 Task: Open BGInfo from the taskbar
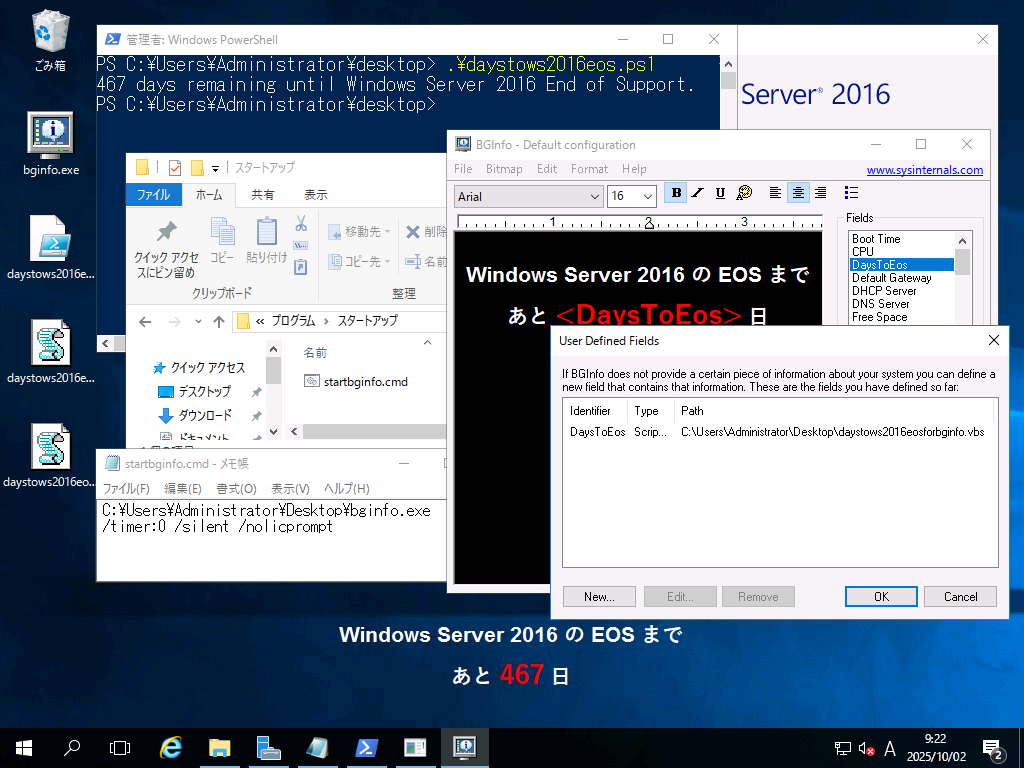click(x=463, y=747)
